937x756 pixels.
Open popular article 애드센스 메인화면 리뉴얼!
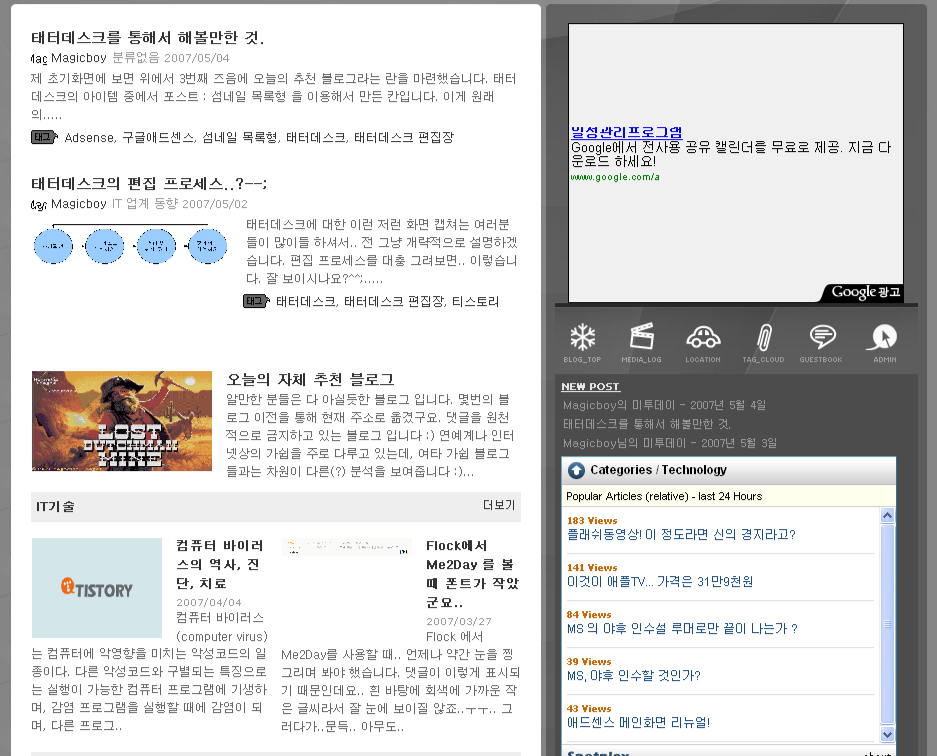[638, 723]
